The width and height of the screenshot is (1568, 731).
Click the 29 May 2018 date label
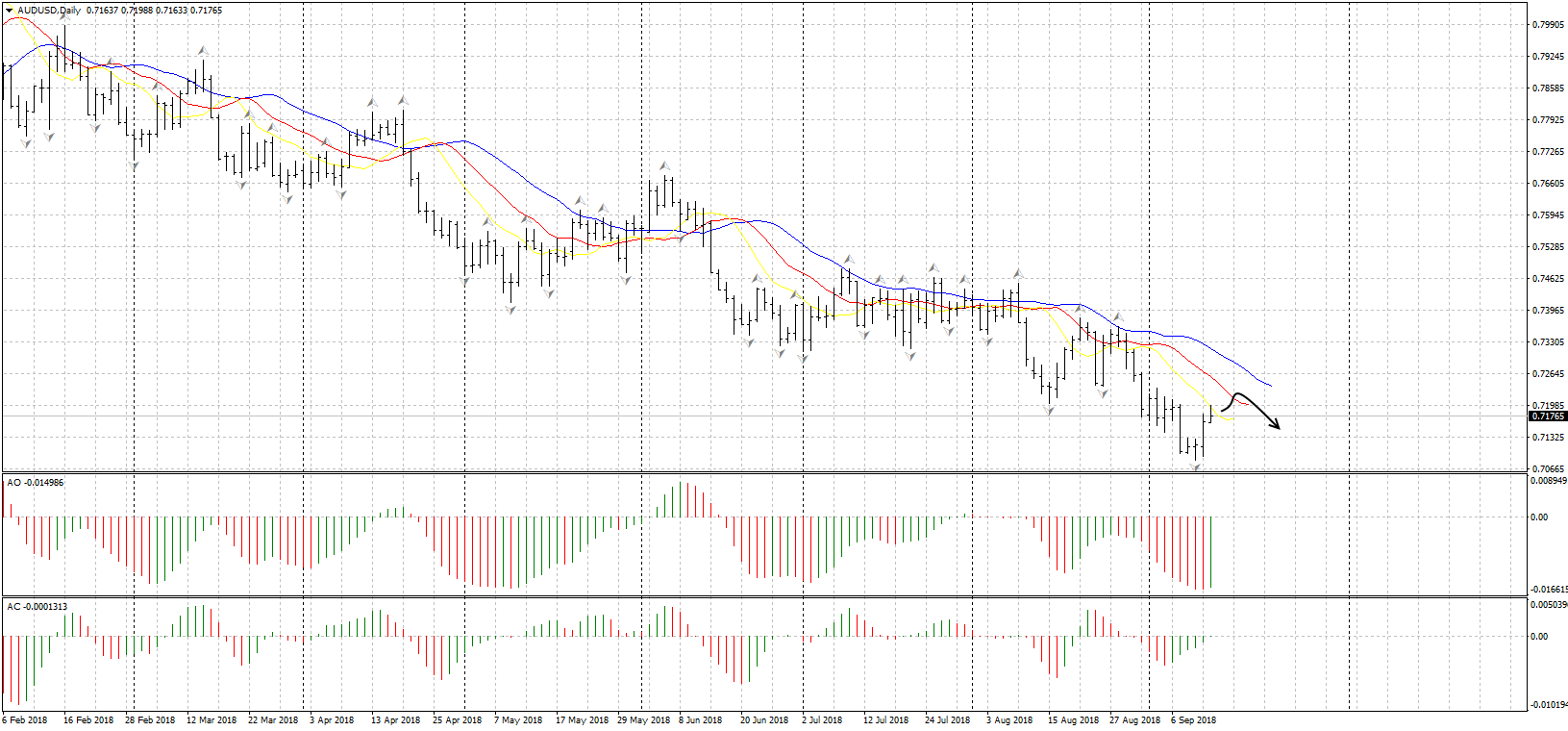pos(643,720)
